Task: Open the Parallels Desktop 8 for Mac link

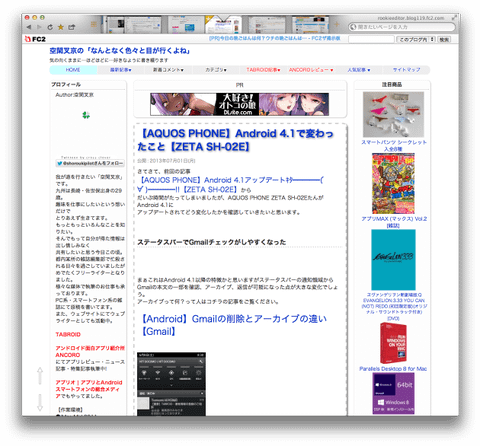Action: coord(393,369)
